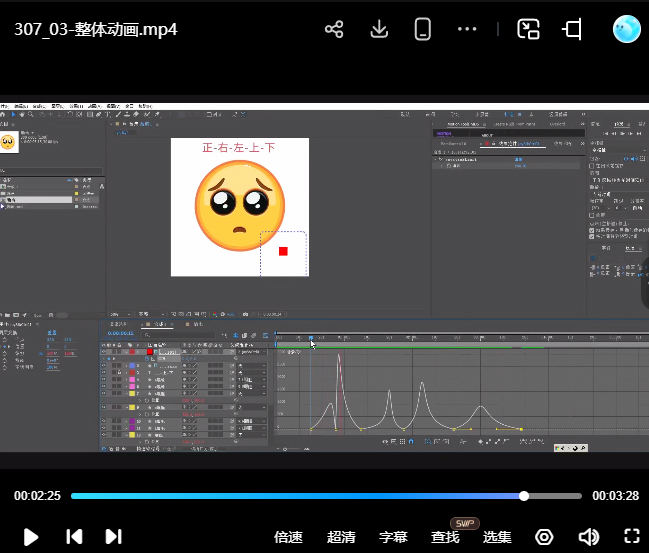Screen dimensions: 649x553
Task: Open the three-dot more options menu
Action: point(467,29)
